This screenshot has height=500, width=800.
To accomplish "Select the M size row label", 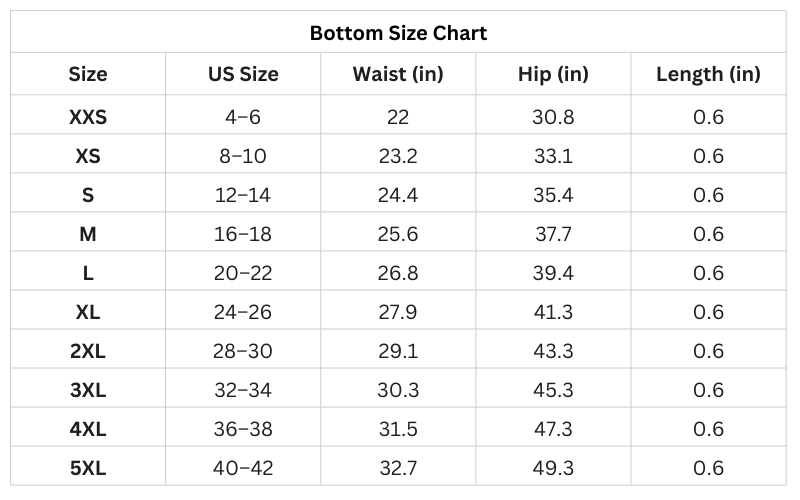I will tap(88, 234).
